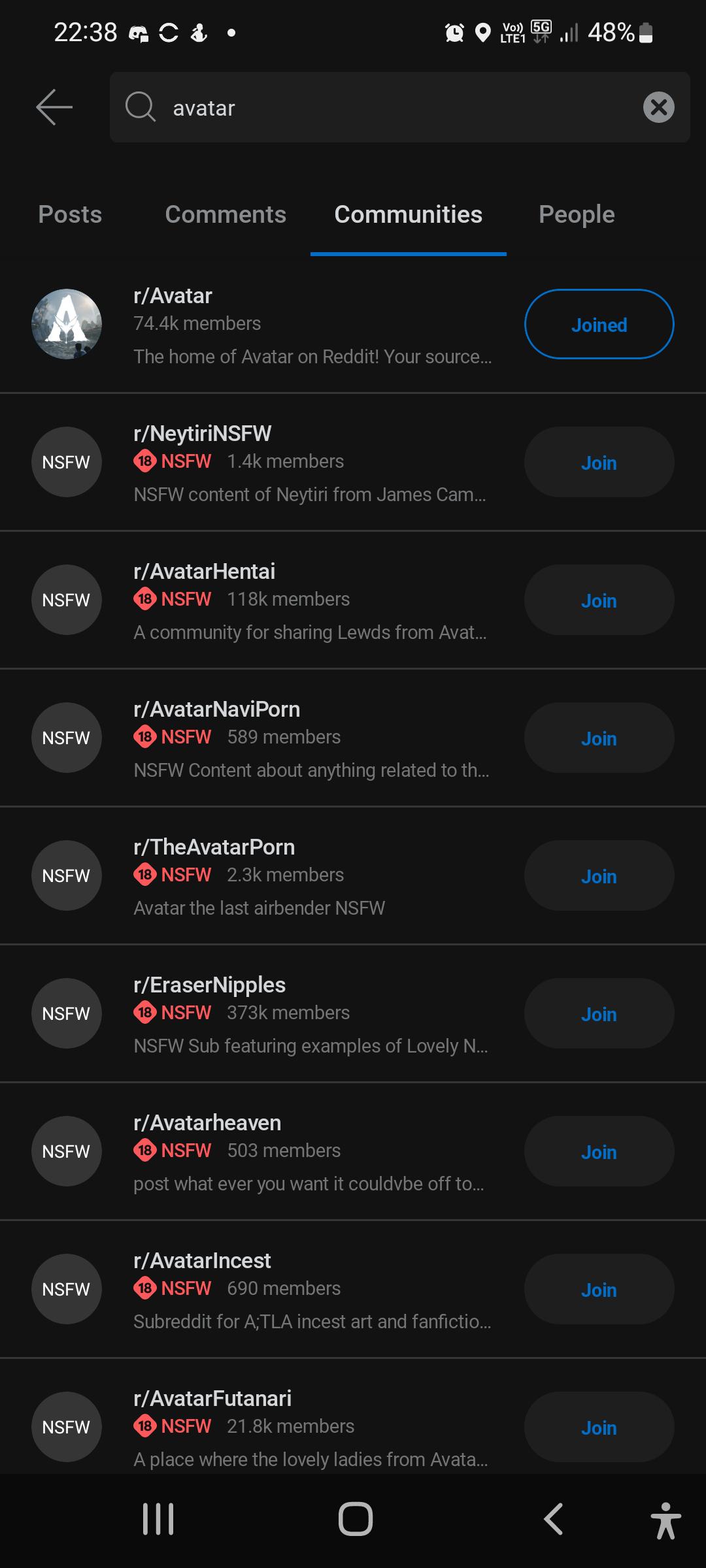Toggle the Joined button for r/Avatar

pyautogui.click(x=599, y=325)
